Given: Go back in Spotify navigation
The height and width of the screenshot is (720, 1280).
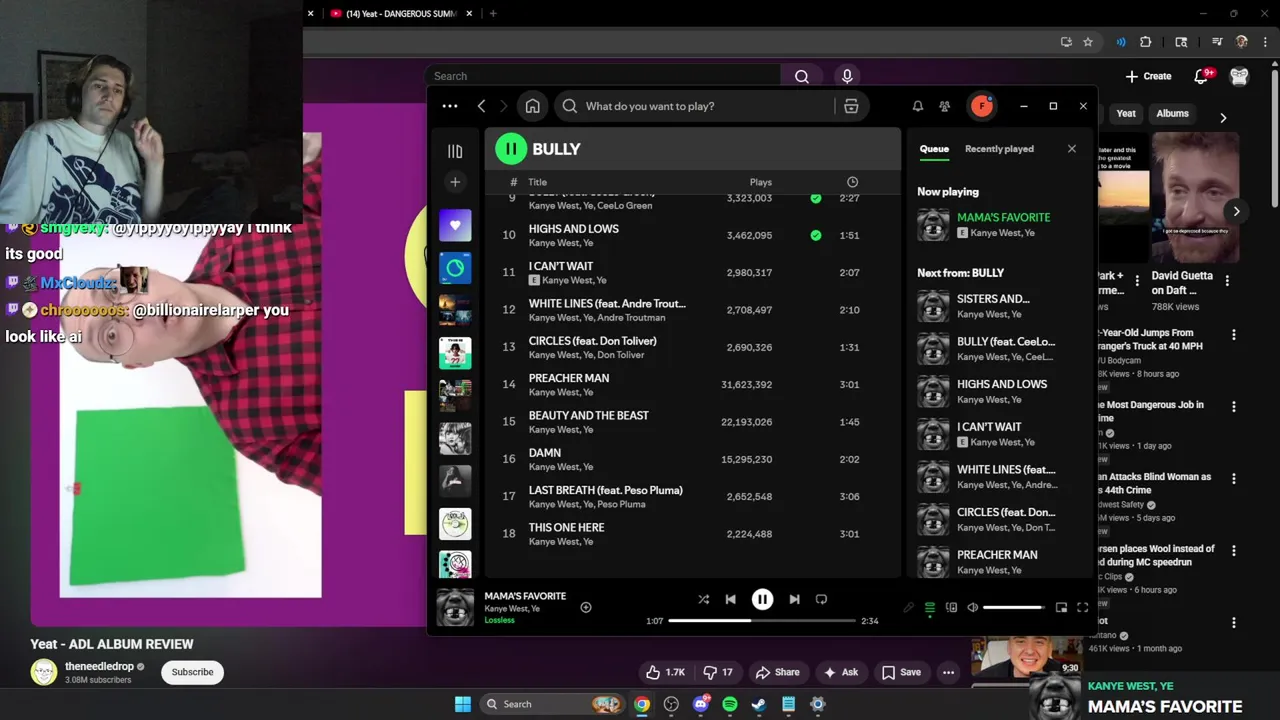Looking at the screenshot, I should pos(481,106).
